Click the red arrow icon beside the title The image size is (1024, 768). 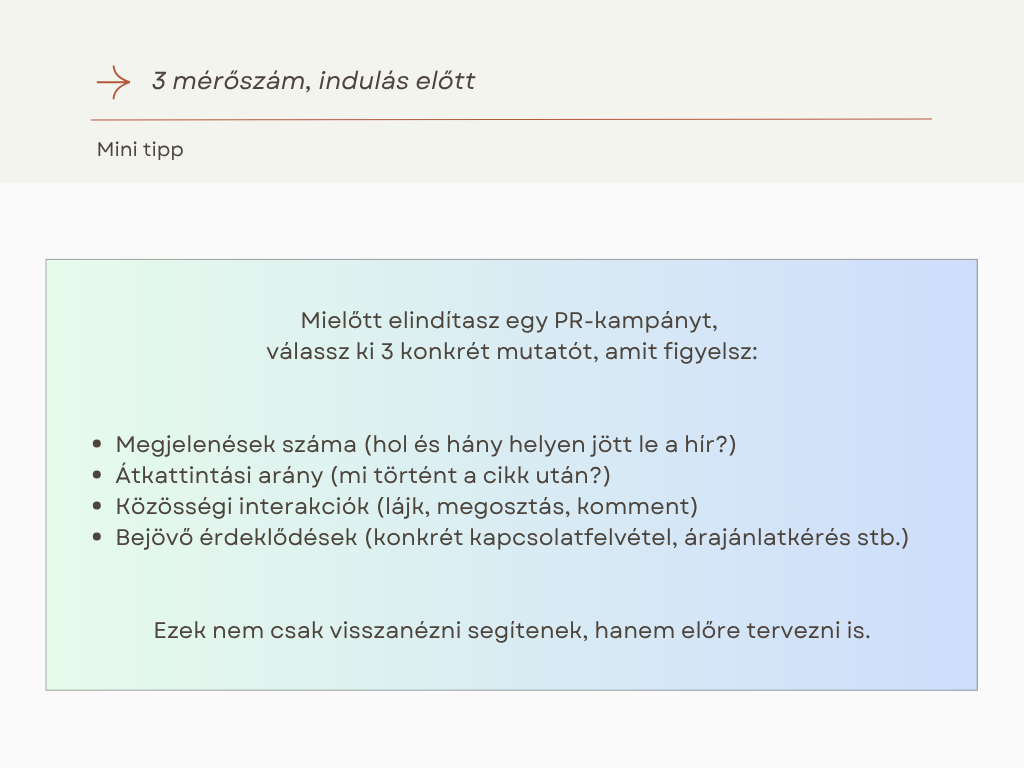[113, 82]
